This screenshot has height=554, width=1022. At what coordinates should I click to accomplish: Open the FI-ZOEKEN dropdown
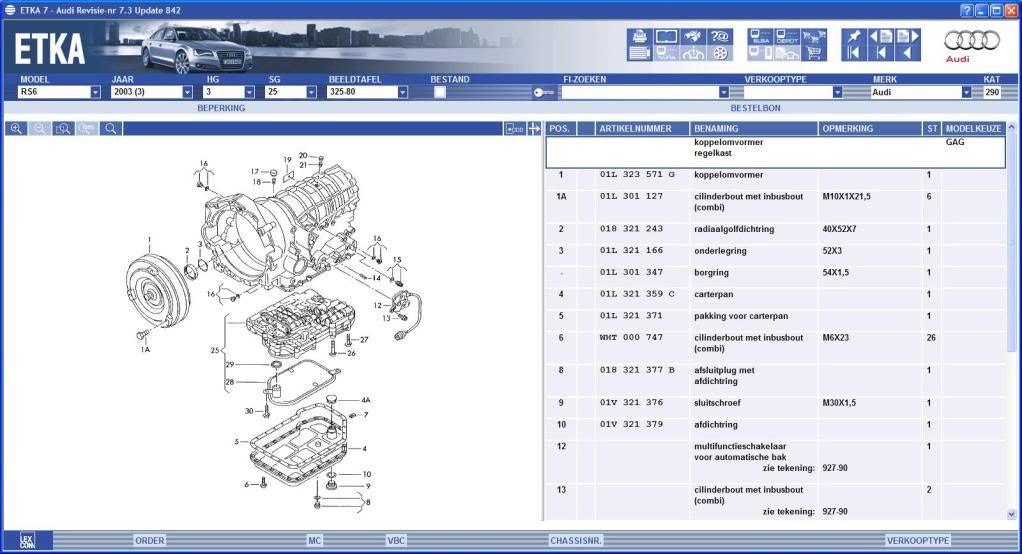(x=723, y=93)
